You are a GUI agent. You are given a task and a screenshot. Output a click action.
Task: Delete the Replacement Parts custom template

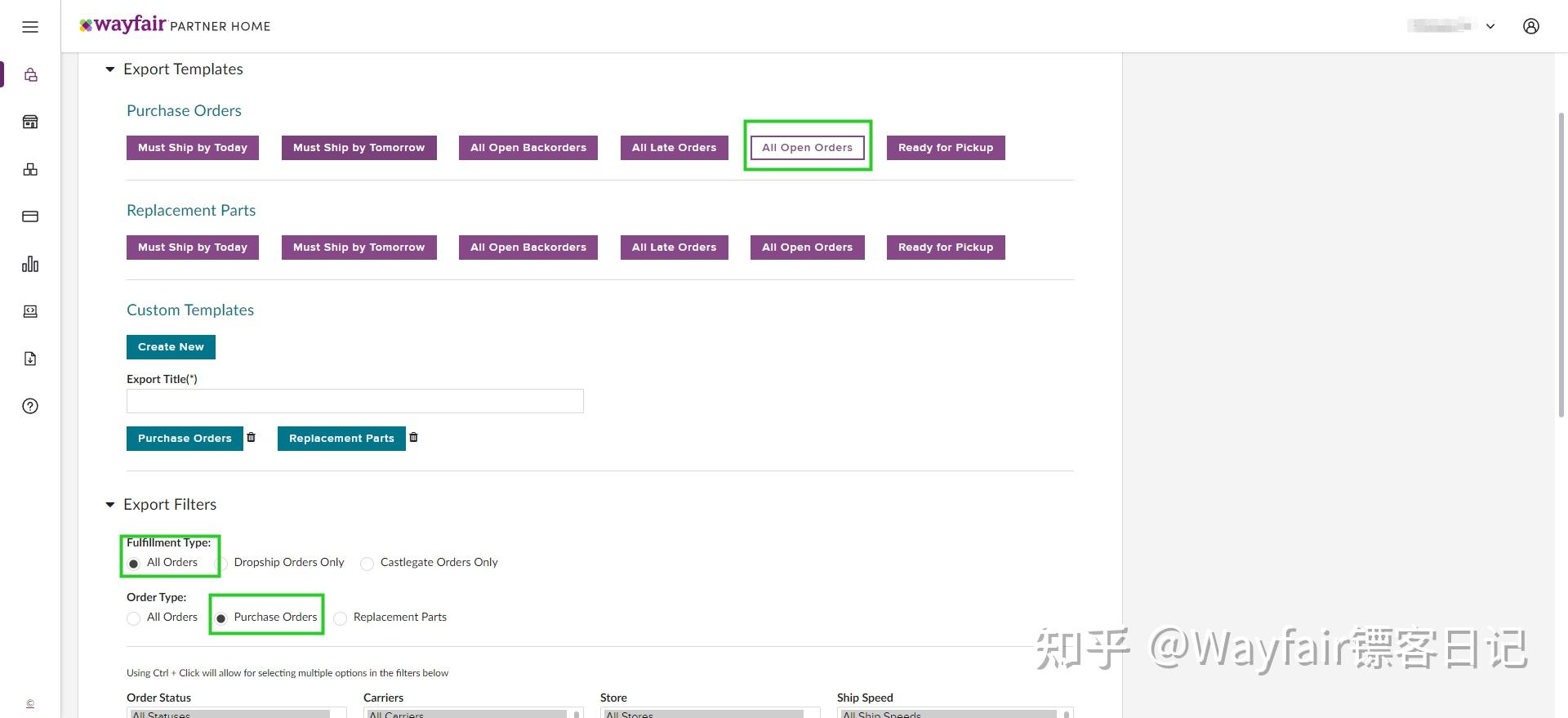coord(413,437)
